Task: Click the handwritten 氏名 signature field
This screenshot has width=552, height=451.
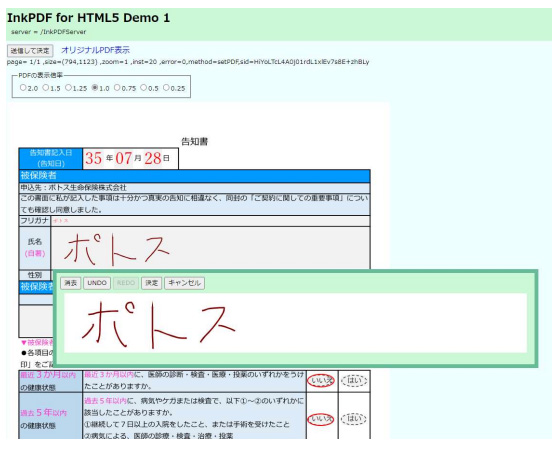Action: 210,248
